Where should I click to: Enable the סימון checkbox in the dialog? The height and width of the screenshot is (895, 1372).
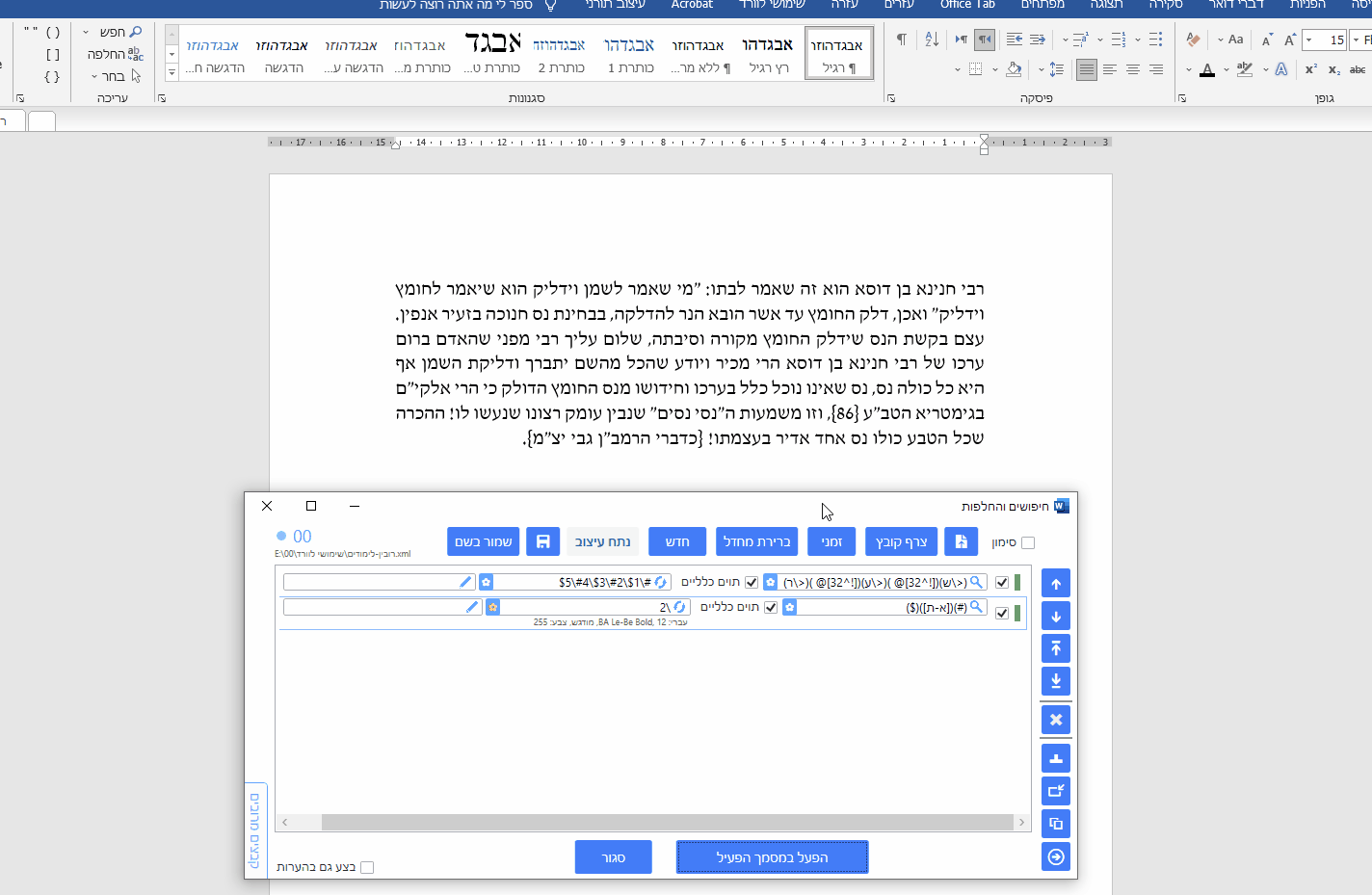1028,541
